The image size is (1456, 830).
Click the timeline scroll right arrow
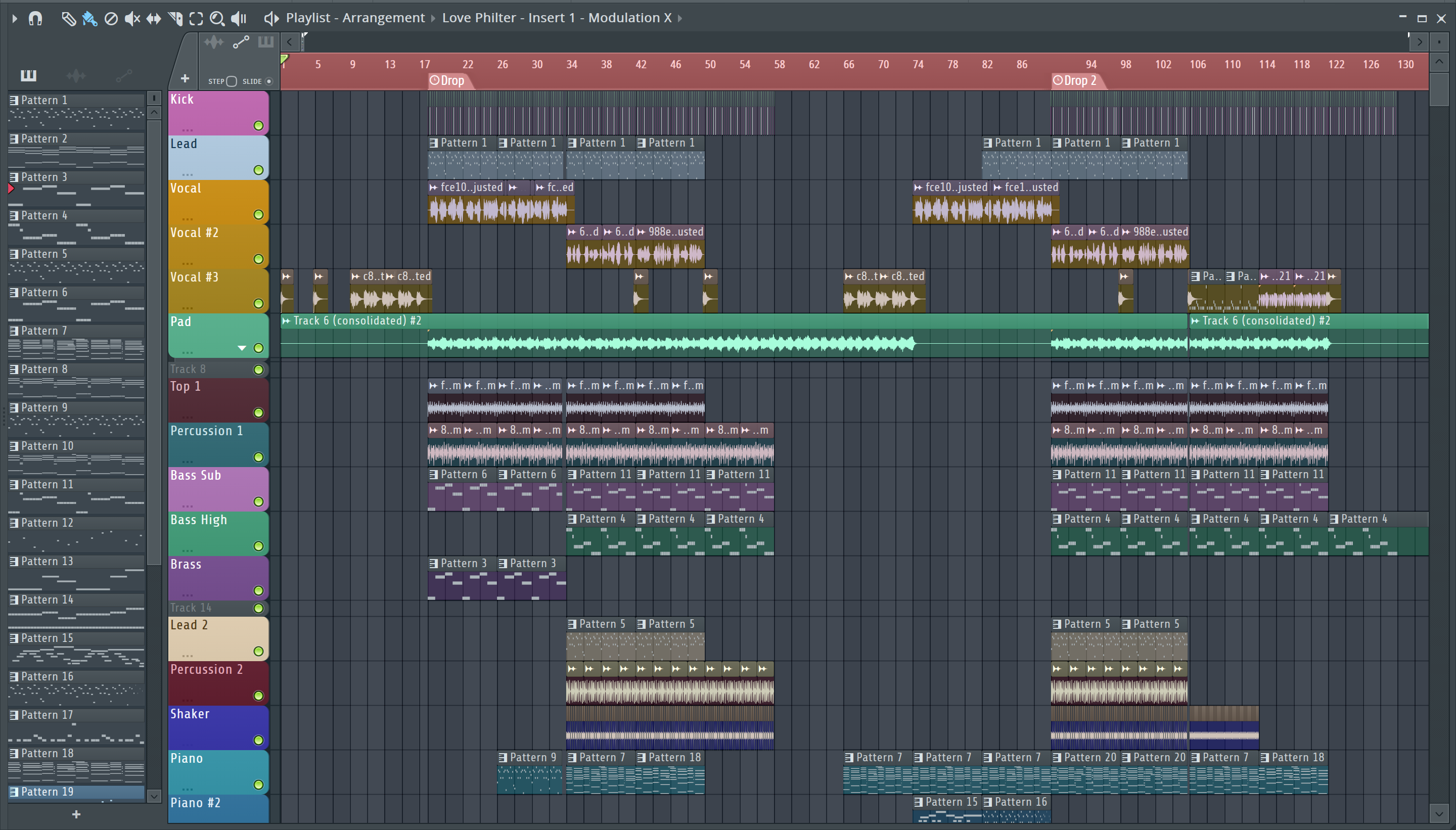pyautogui.click(x=1420, y=41)
